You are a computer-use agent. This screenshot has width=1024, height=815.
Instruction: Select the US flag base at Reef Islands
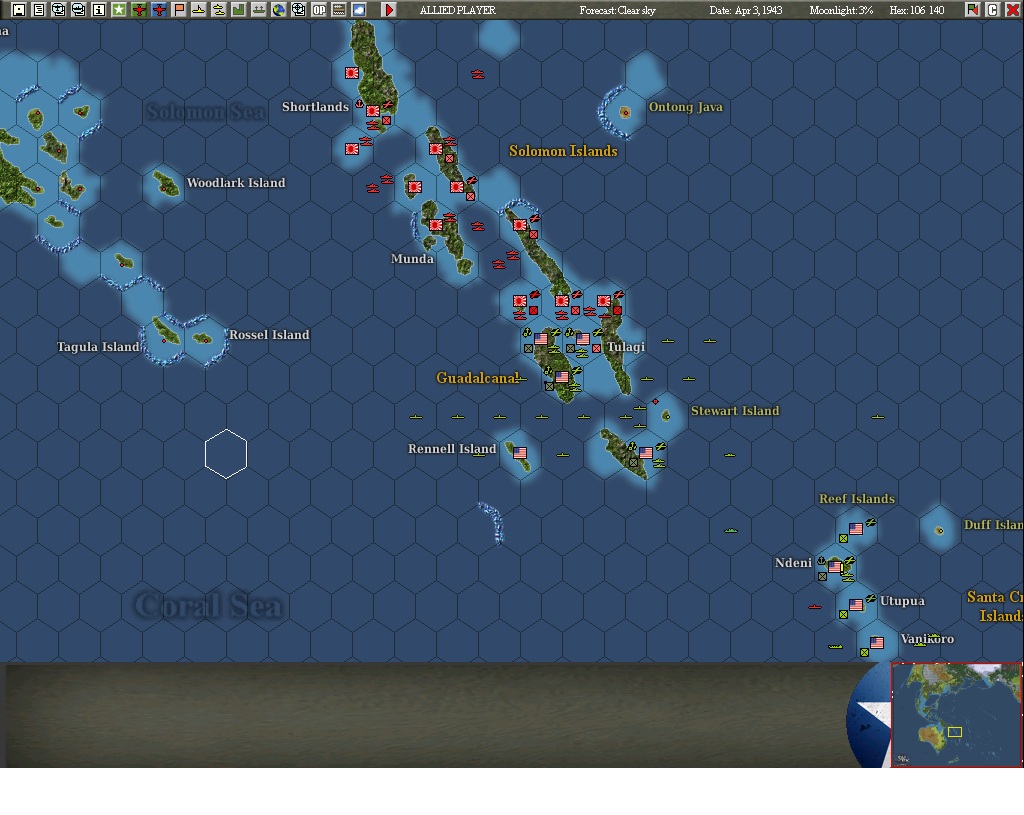(856, 529)
